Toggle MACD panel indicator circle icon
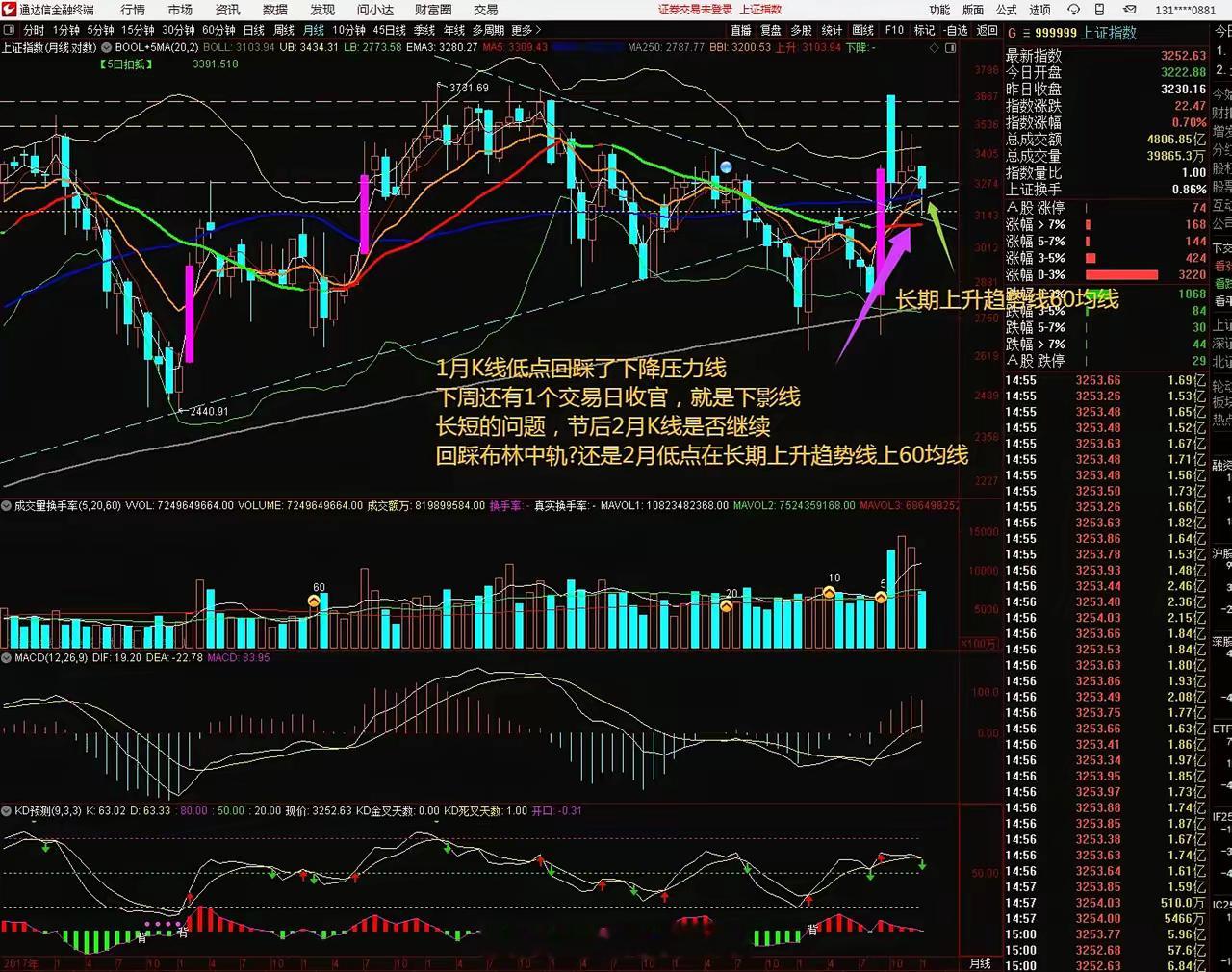Image resolution: width=1232 pixels, height=972 pixels. tap(7, 657)
